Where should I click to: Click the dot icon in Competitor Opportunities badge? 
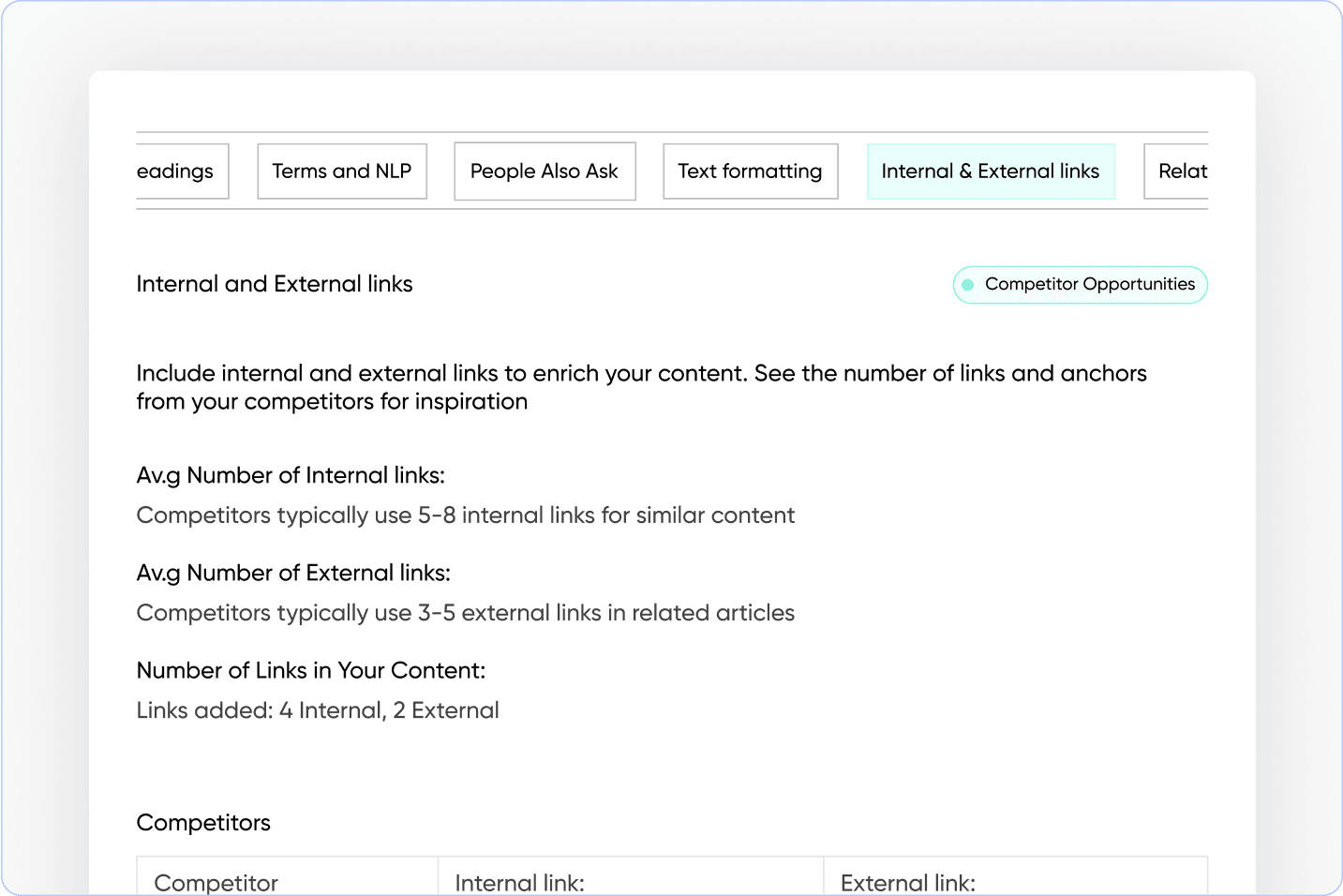pos(970,284)
